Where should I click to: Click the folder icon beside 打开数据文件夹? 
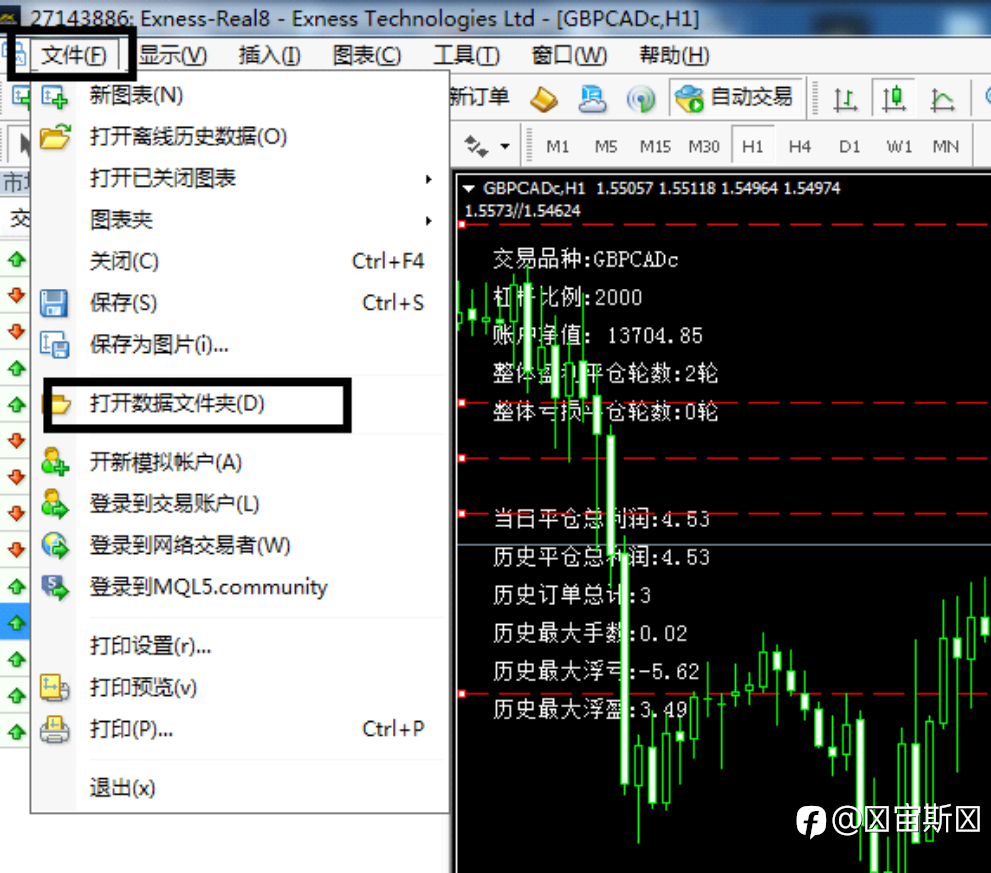point(59,403)
